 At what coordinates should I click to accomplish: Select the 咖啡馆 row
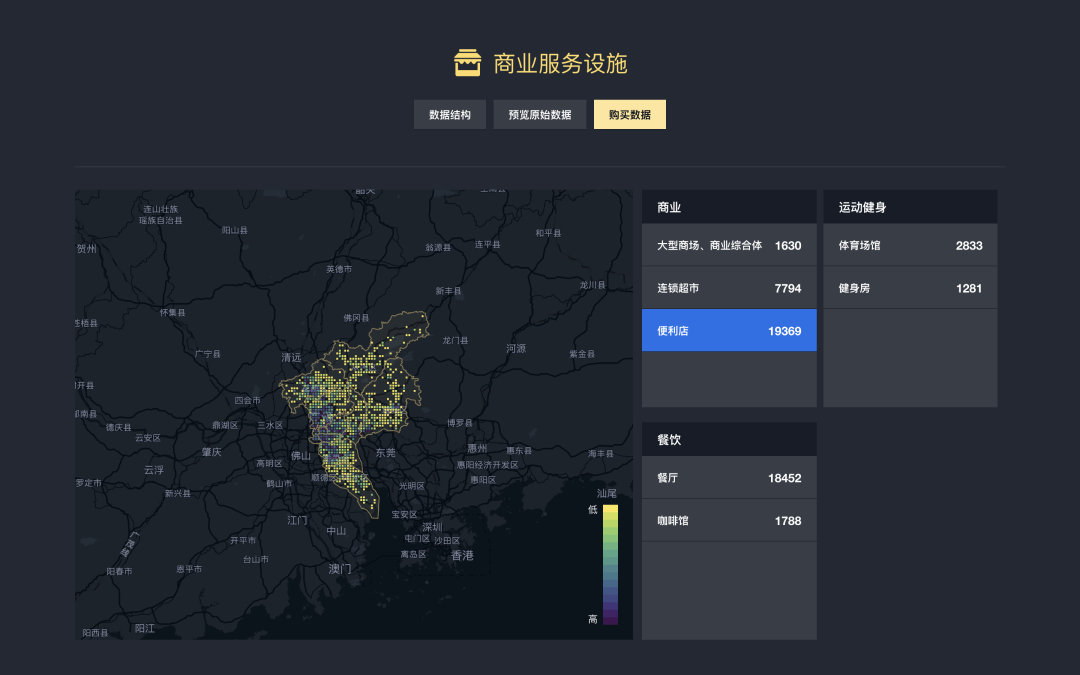tap(729, 521)
